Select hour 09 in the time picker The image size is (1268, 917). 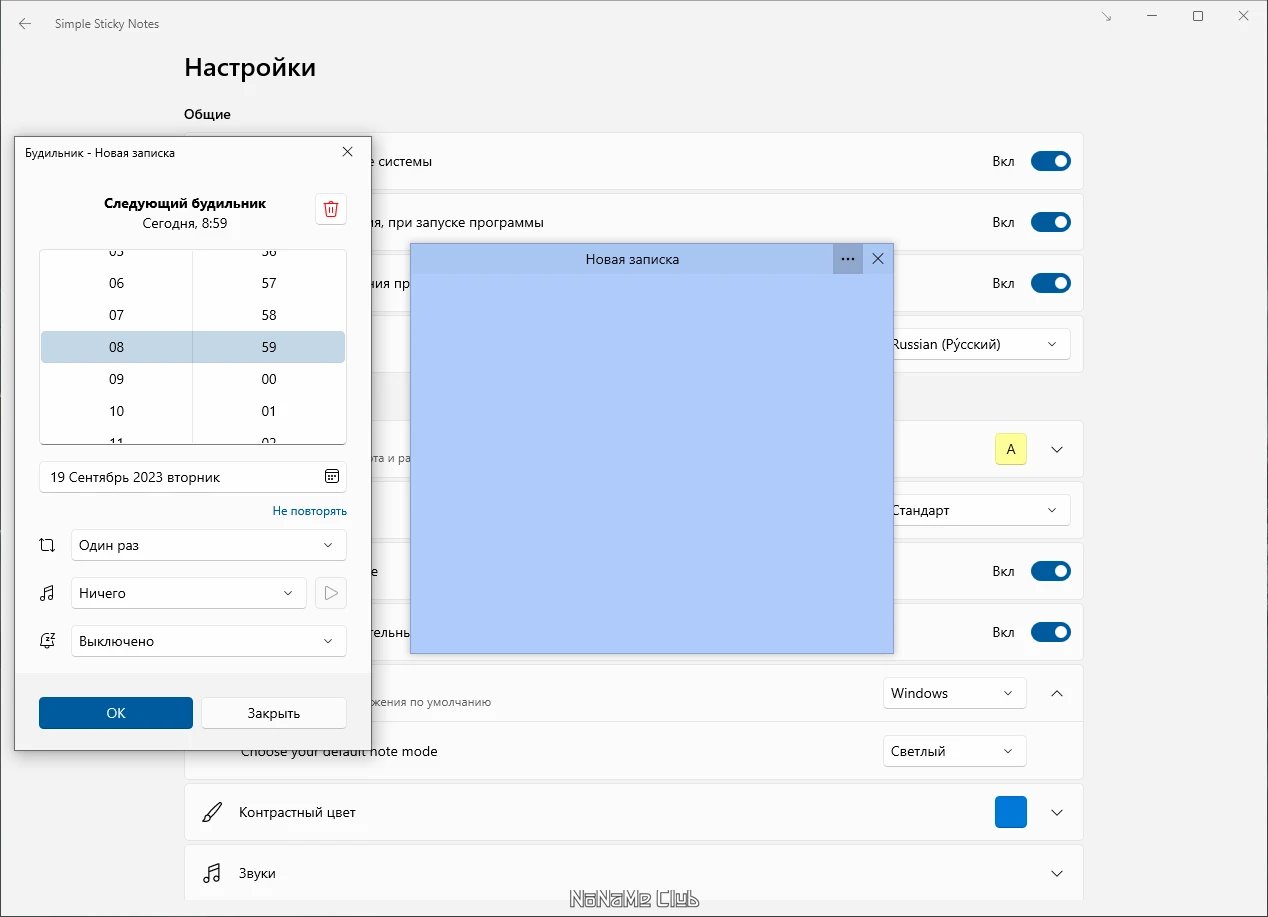click(117, 379)
